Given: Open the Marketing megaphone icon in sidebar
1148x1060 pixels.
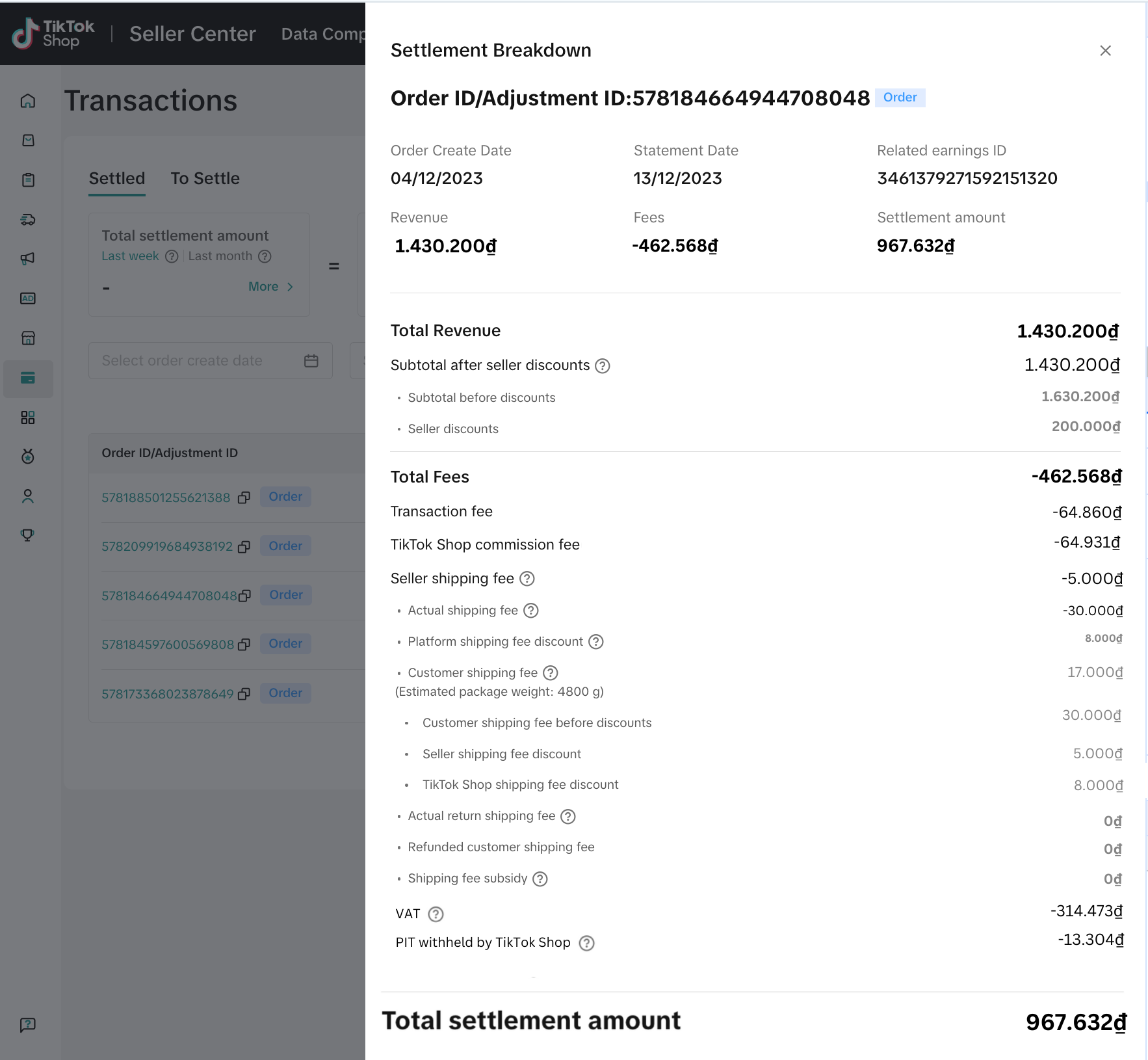Looking at the screenshot, I should pyautogui.click(x=28, y=259).
